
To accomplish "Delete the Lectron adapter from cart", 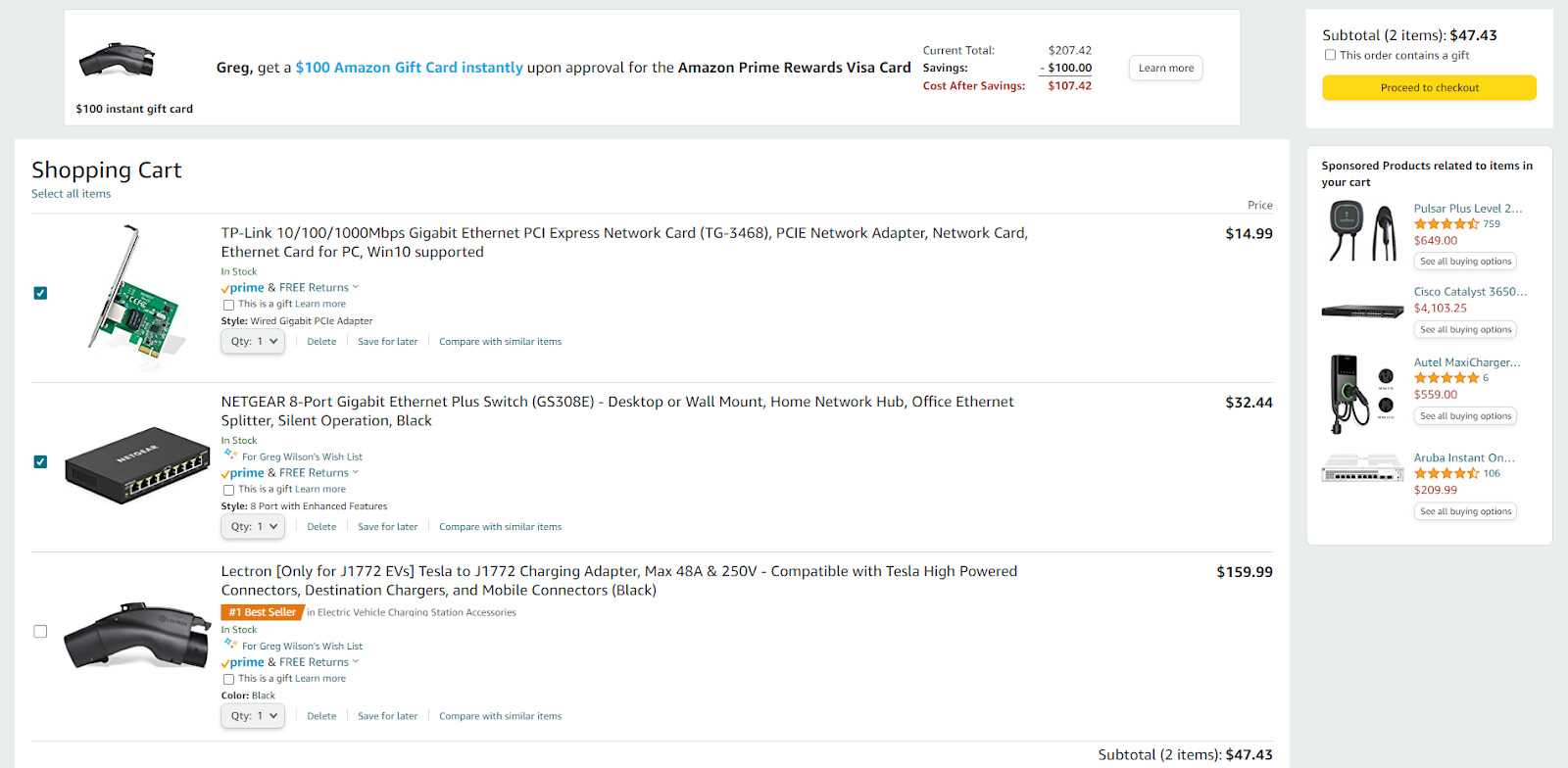I will 321,716.
